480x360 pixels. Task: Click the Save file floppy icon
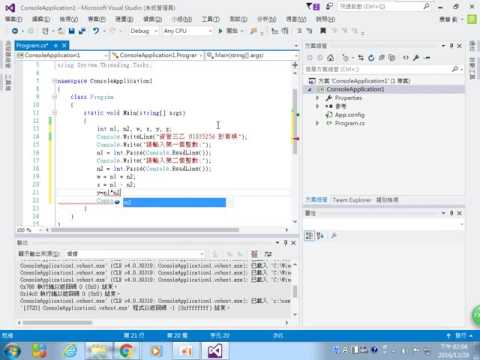pos(71,31)
